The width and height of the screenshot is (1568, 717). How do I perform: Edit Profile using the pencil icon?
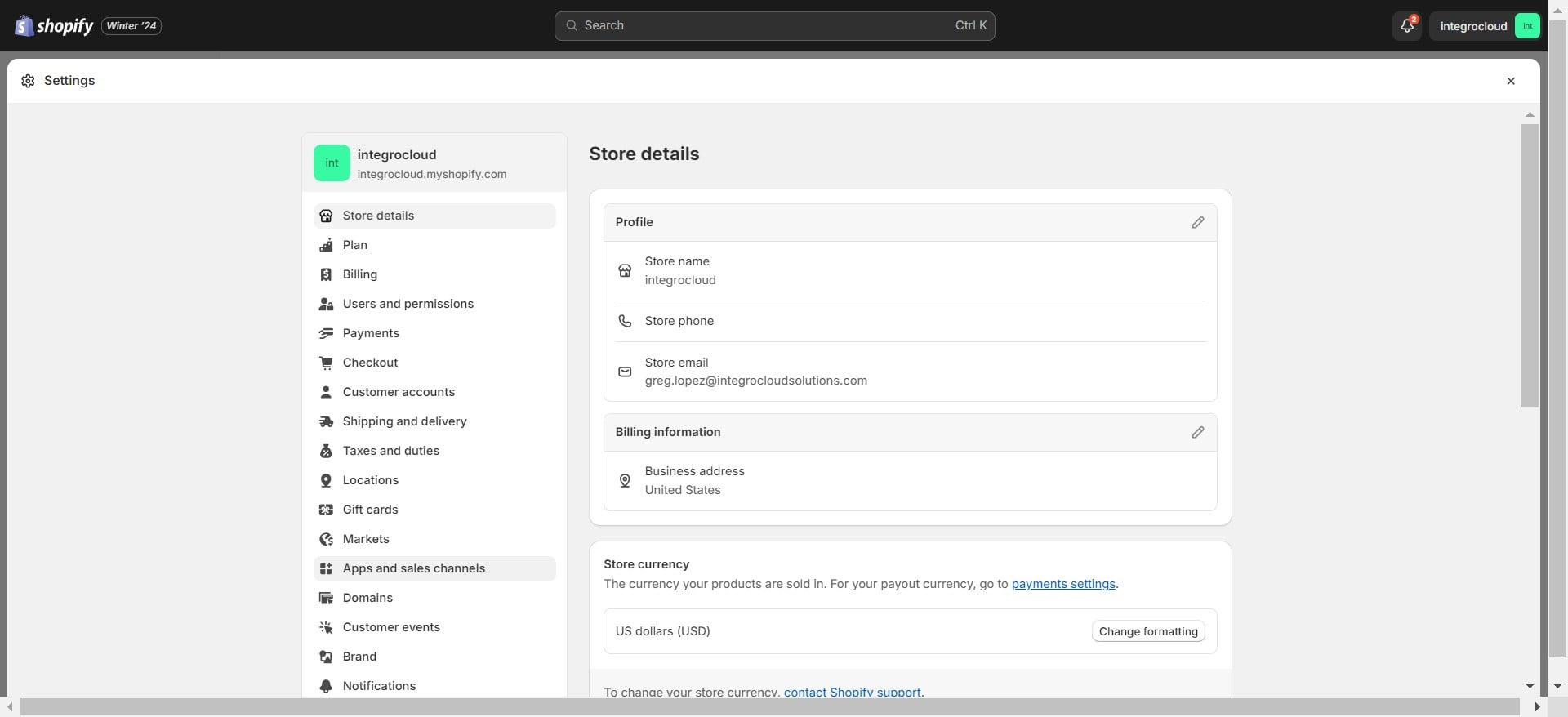1197,223
